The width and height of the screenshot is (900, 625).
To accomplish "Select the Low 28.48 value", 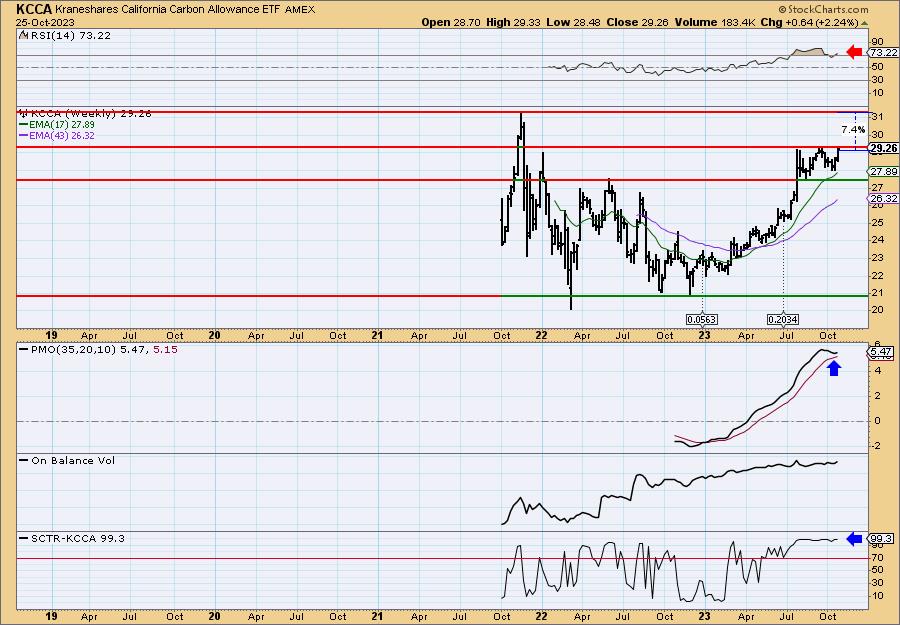I will coord(571,22).
